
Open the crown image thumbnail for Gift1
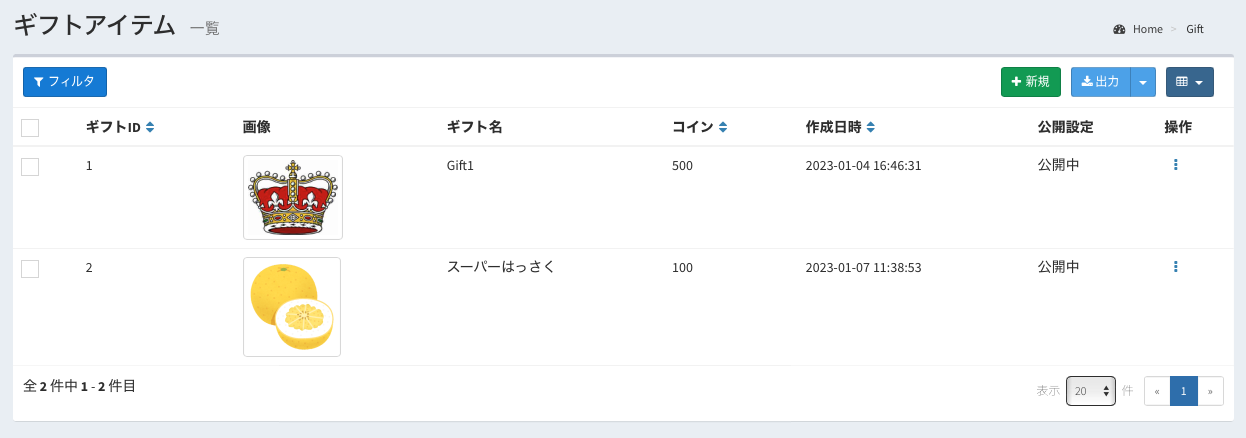click(293, 197)
